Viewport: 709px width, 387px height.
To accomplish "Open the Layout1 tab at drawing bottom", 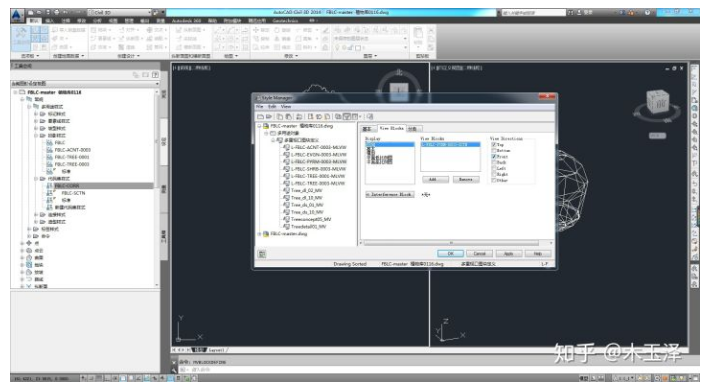I will pyautogui.click(x=217, y=350).
